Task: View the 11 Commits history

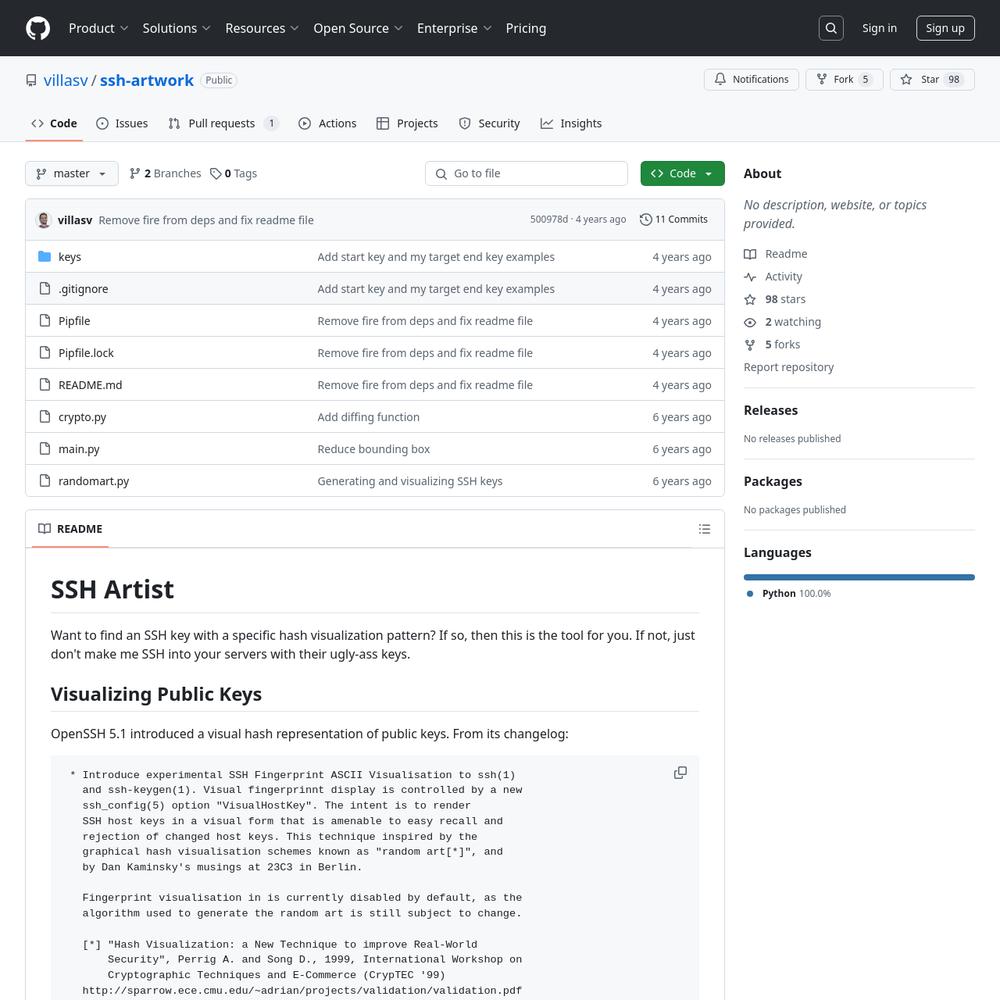Action: (x=674, y=219)
